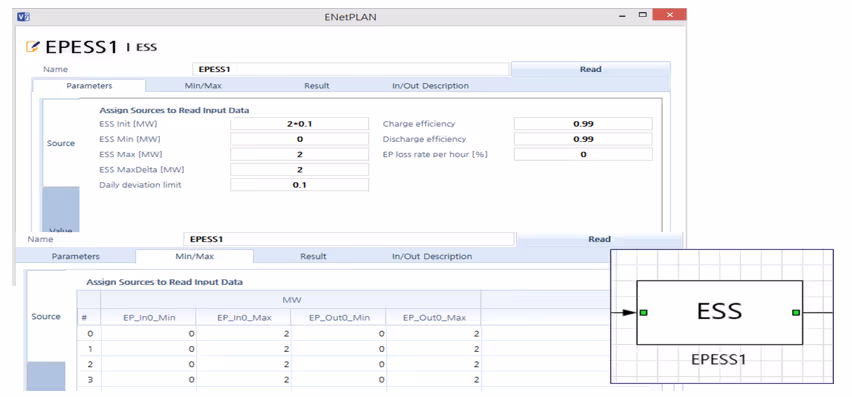Open In/Out Description tab in upper panel
This screenshot has width=852, height=397.
[430, 86]
